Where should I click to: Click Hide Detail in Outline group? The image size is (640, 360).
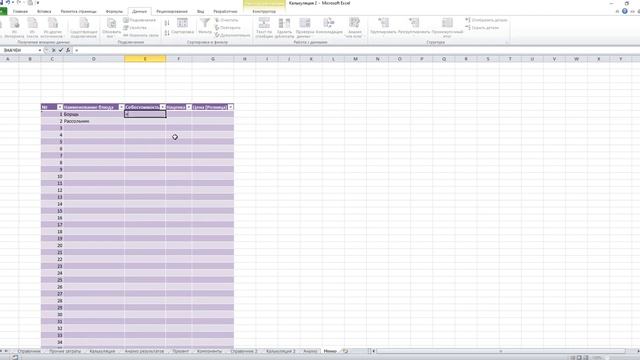point(482,28)
